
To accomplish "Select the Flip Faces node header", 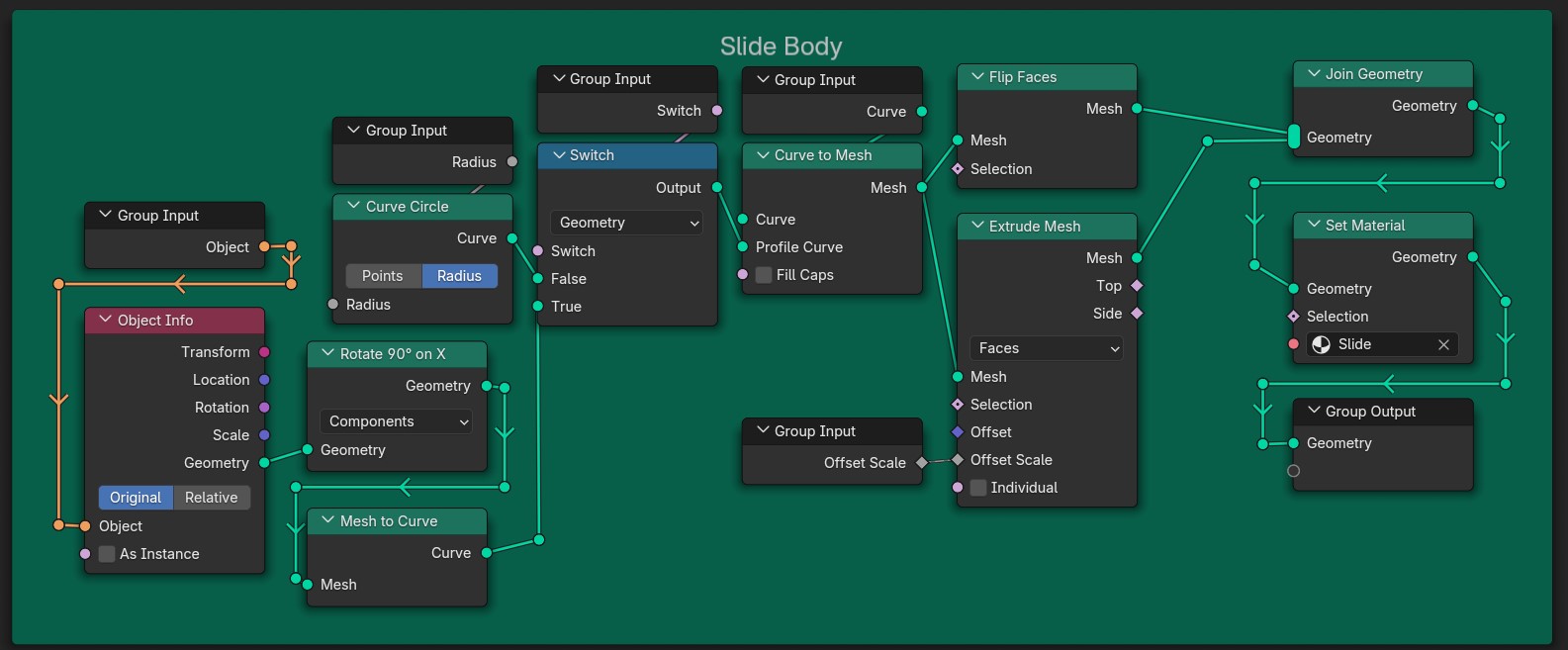I will coord(1048,77).
